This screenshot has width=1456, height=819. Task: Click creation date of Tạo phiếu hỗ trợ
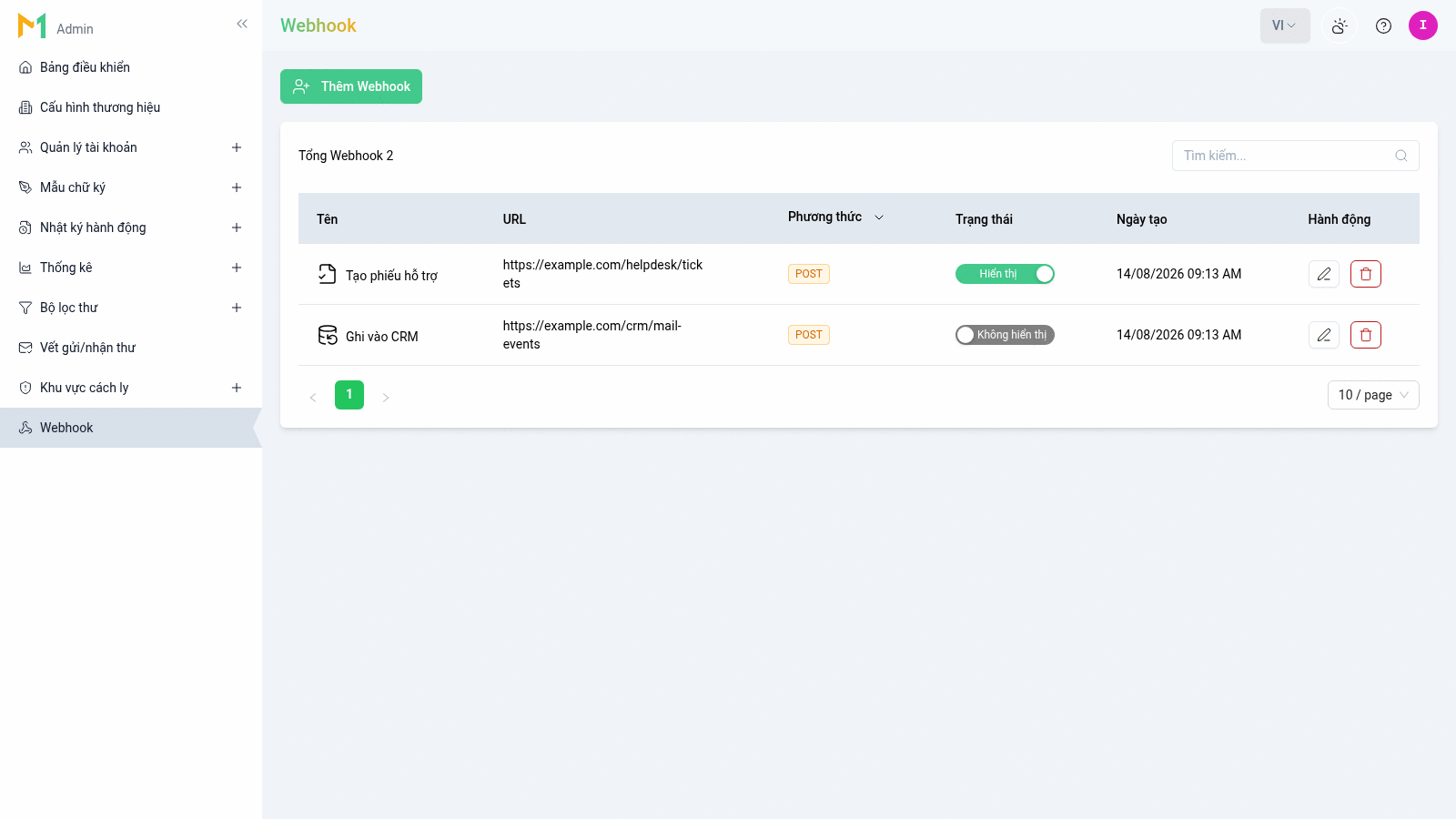(x=1178, y=274)
